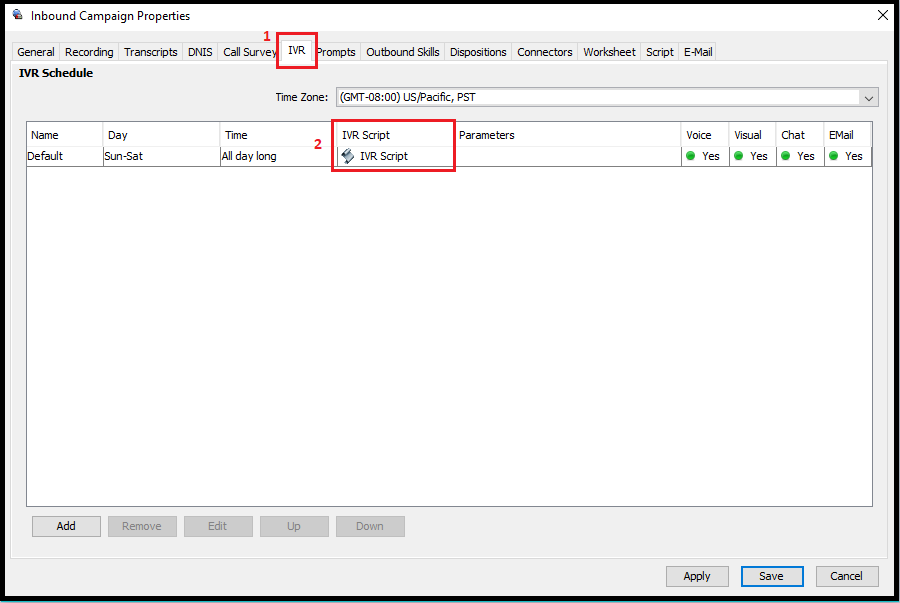900x603 pixels.
Task: Click the Day column header
Action: pos(161,135)
